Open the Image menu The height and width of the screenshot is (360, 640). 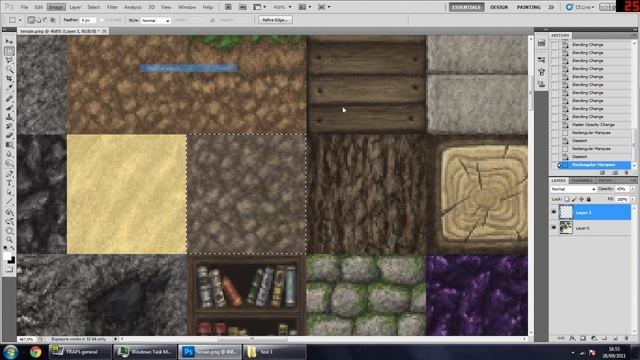click(56, 7)
